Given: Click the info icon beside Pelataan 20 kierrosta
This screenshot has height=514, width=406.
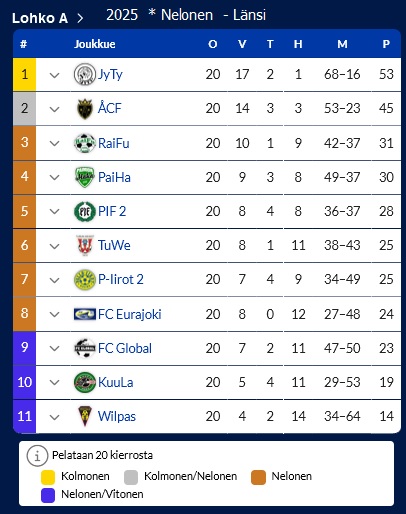Looking at the screenshot, I should [x=37, y=455].
